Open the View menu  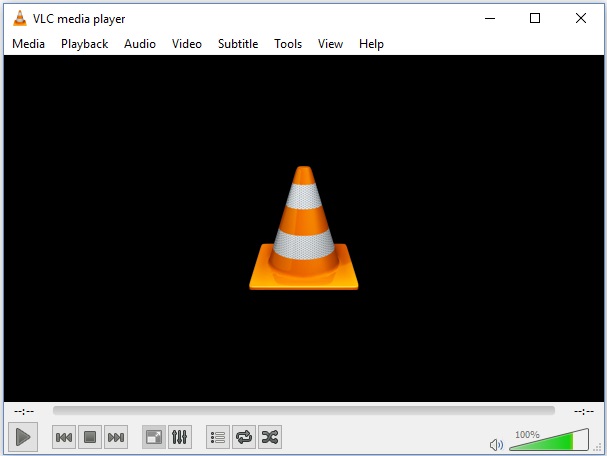click(330, 44)
